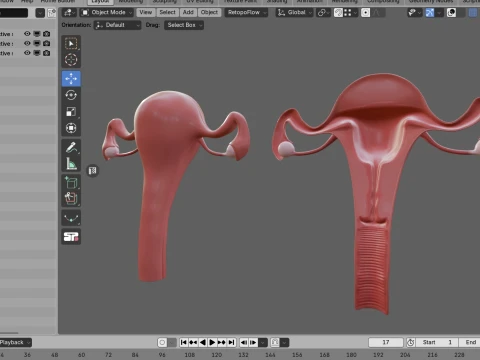Screen dimensions: 480x360
Task: Open the auto keying options dropdown
Action: tap(172, 342)
